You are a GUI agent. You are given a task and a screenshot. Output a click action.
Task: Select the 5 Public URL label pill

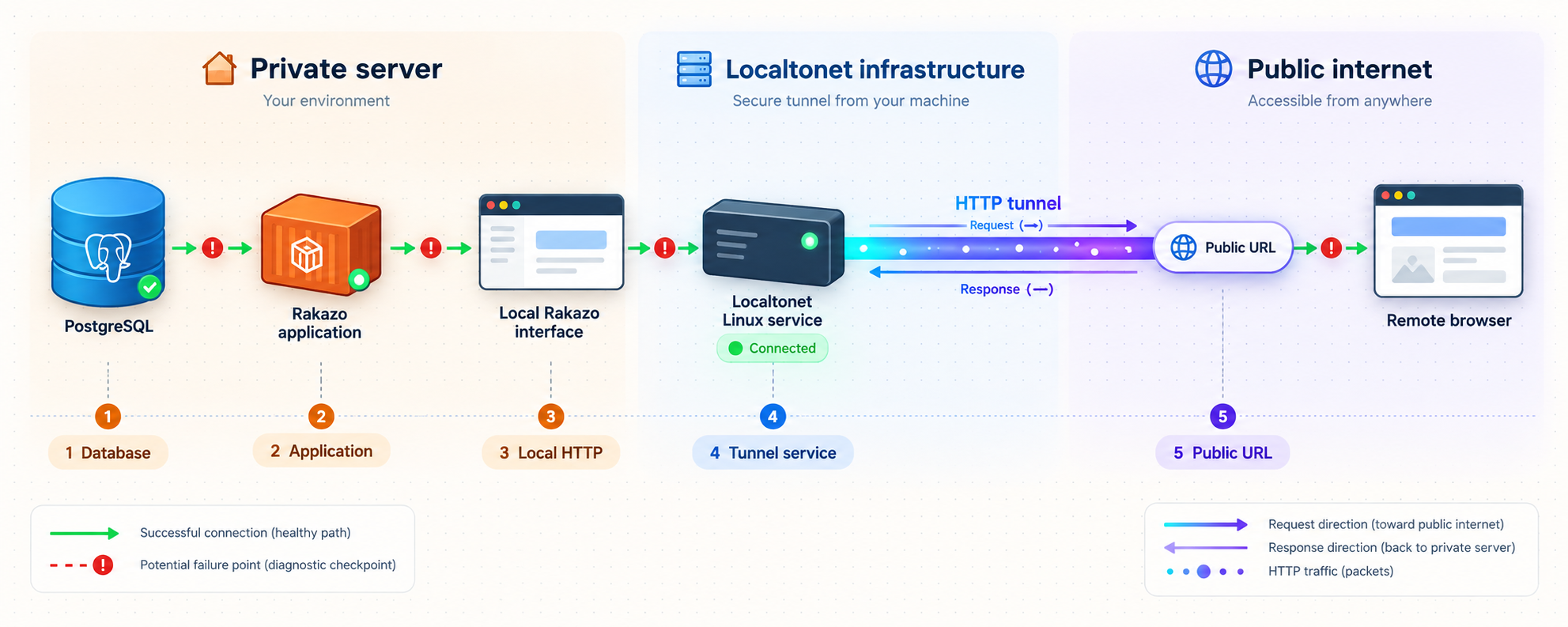click(x=1222, y=452)
